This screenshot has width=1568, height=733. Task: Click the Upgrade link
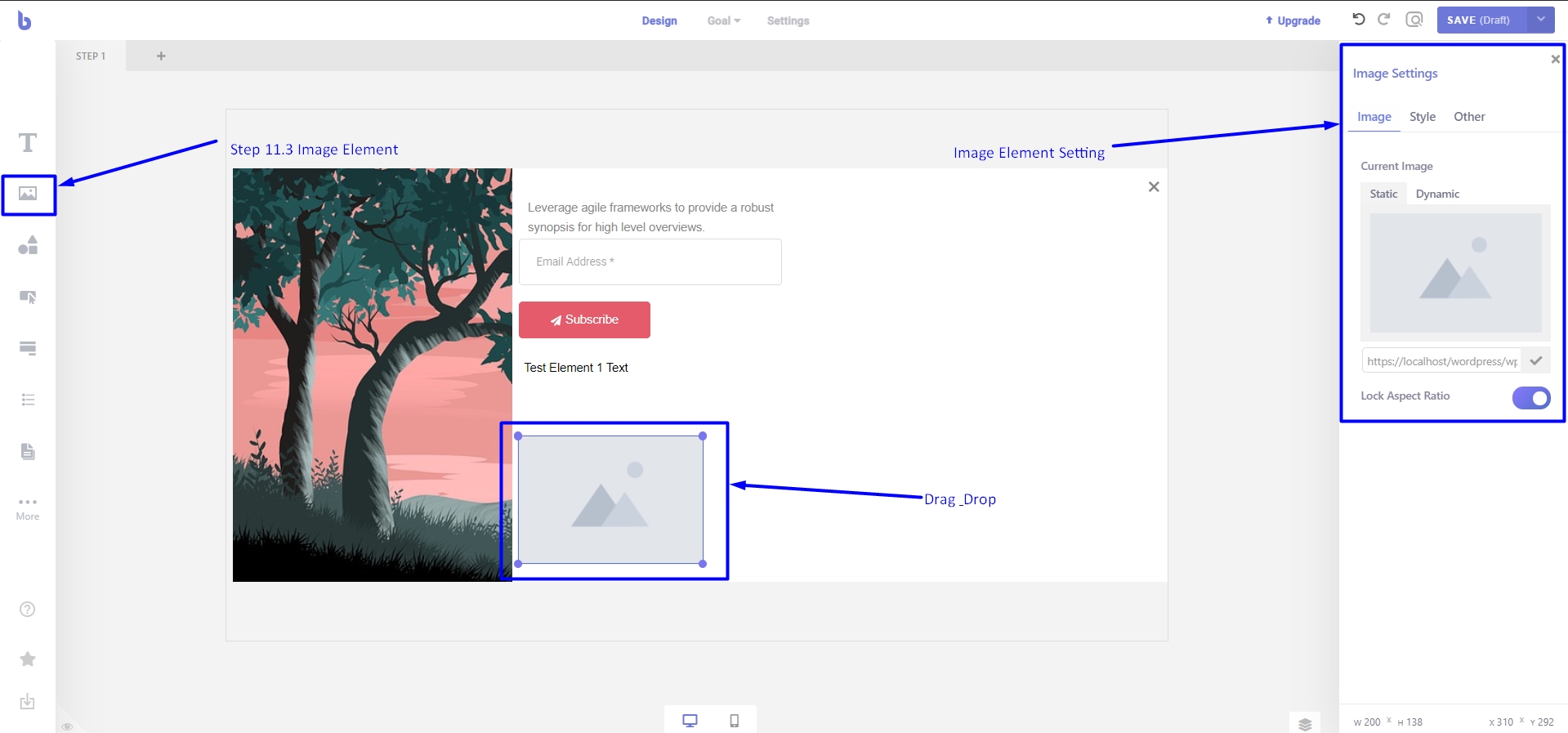click(x=1293, y=20)
